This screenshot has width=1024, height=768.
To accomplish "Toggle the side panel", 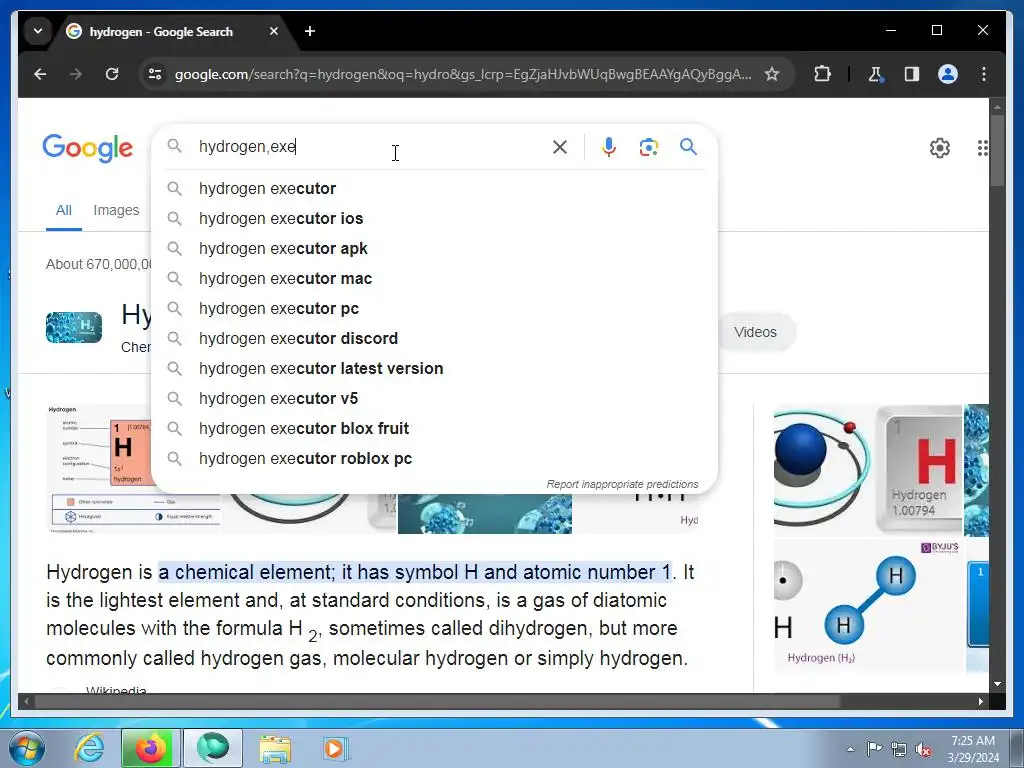I will point(912,74).
